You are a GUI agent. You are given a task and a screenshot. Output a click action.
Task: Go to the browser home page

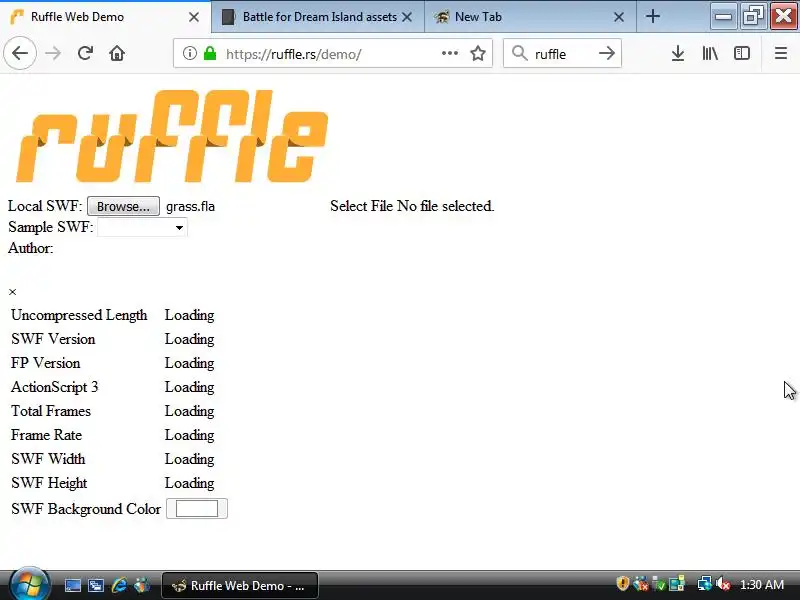[x=117, y=53]
